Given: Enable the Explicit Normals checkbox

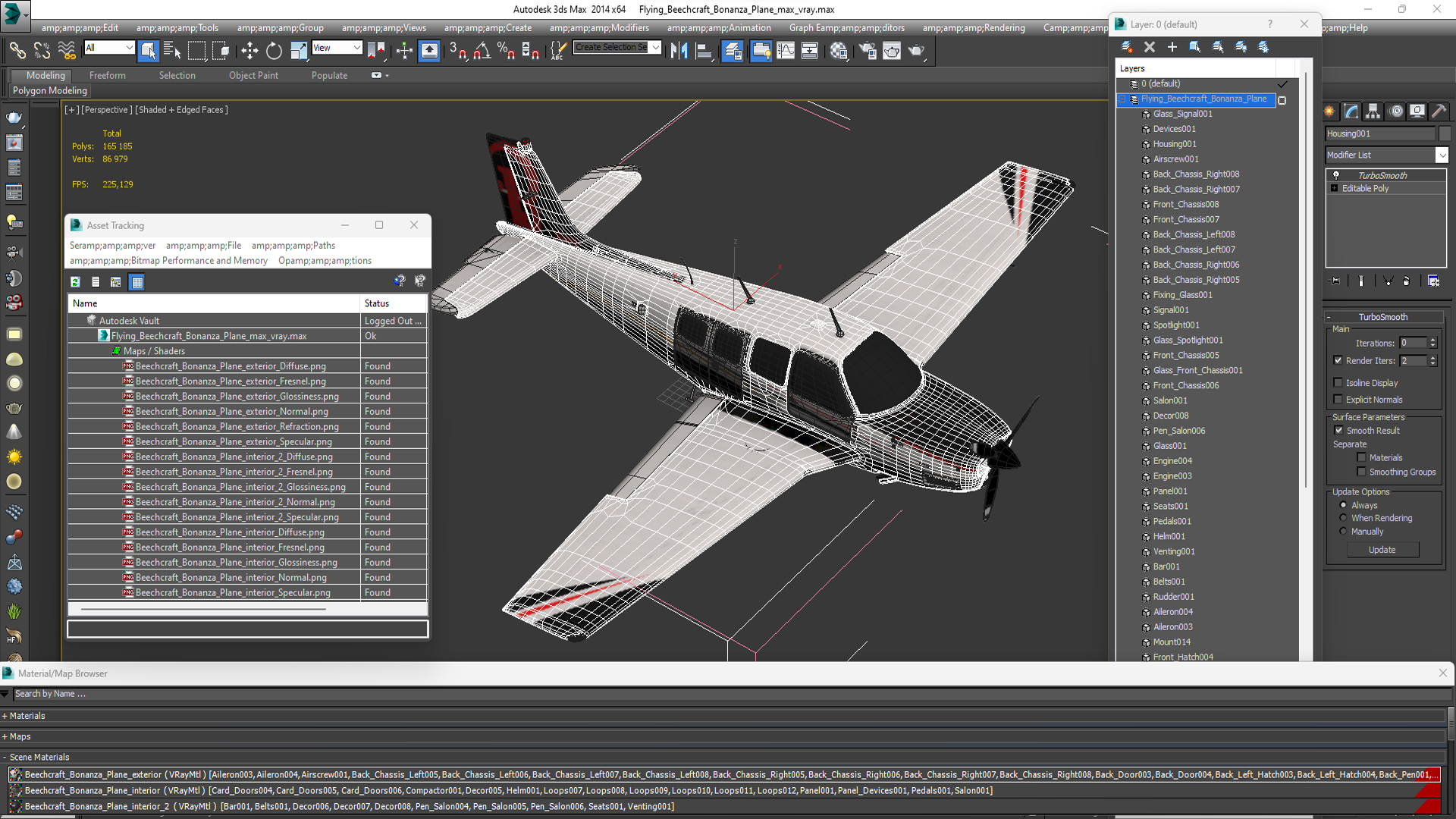Looking at the screenshot, I should [x=1338, y=400].
